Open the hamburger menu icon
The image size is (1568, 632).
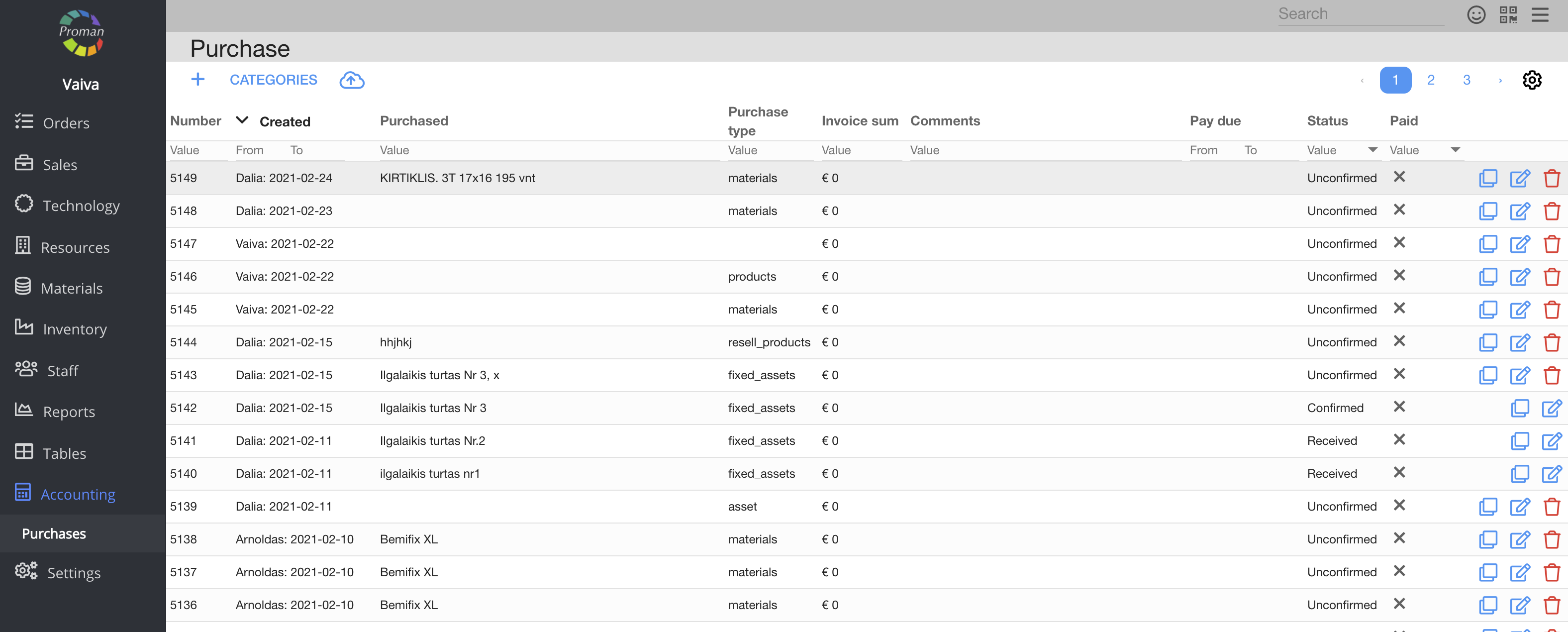1539,14
